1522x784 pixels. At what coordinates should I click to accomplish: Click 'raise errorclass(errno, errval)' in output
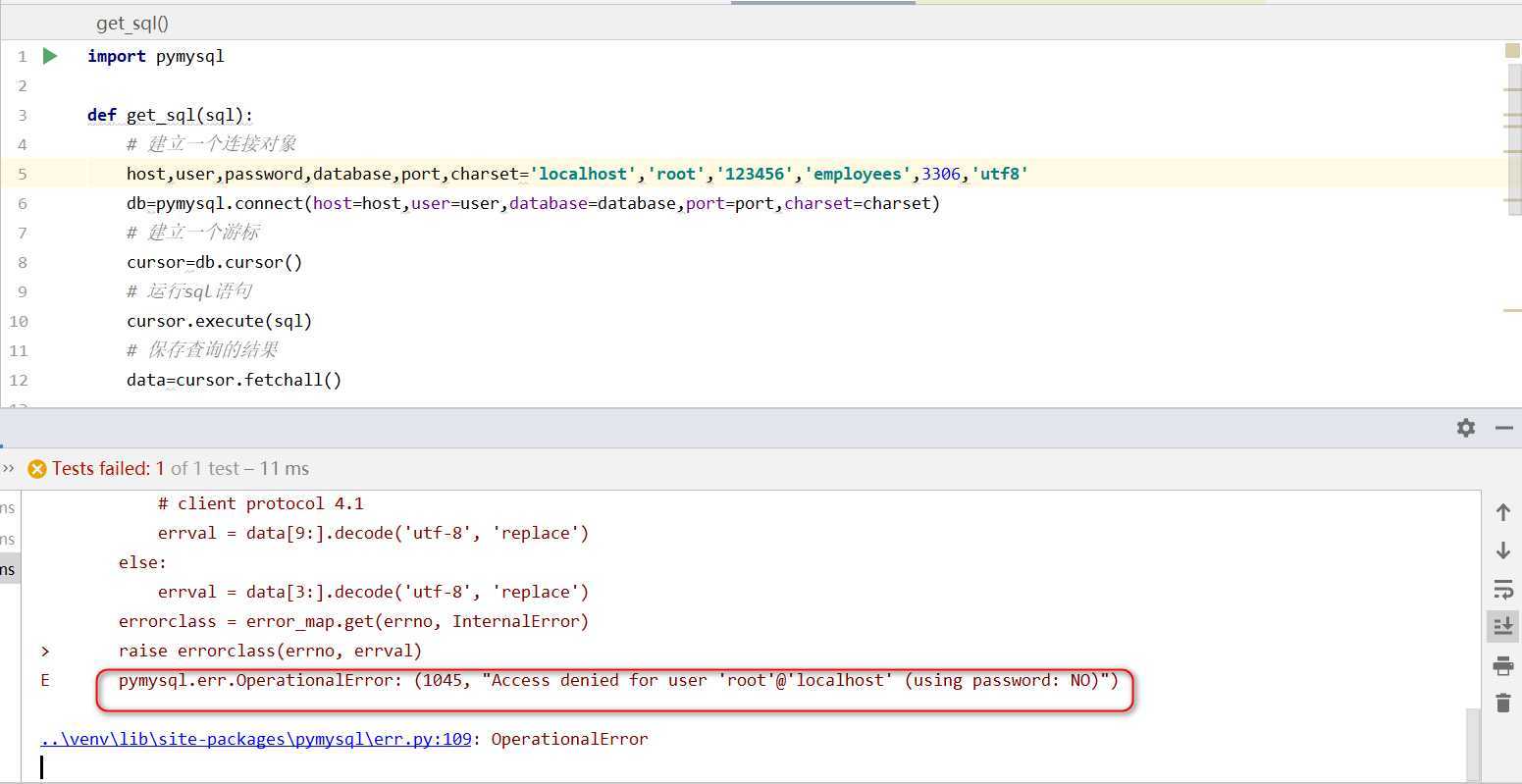[270, 651]
